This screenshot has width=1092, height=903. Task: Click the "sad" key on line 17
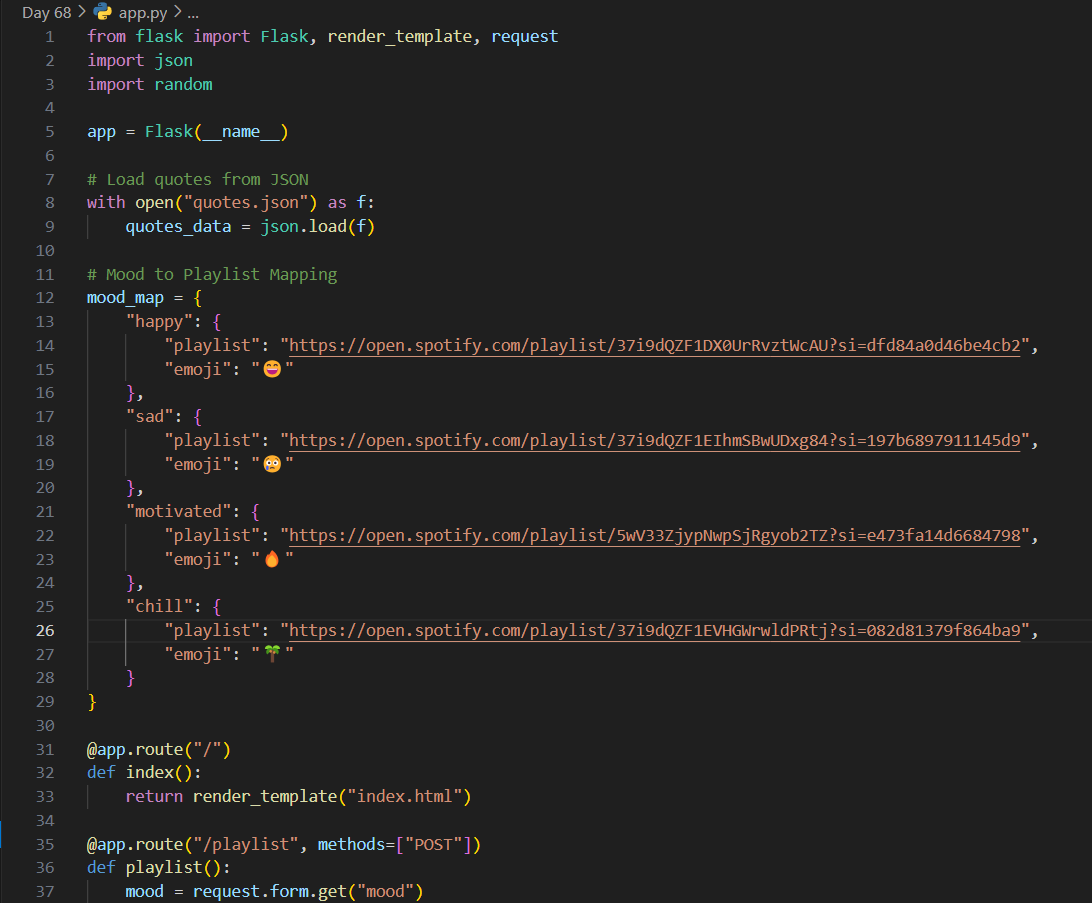[149, 416]
